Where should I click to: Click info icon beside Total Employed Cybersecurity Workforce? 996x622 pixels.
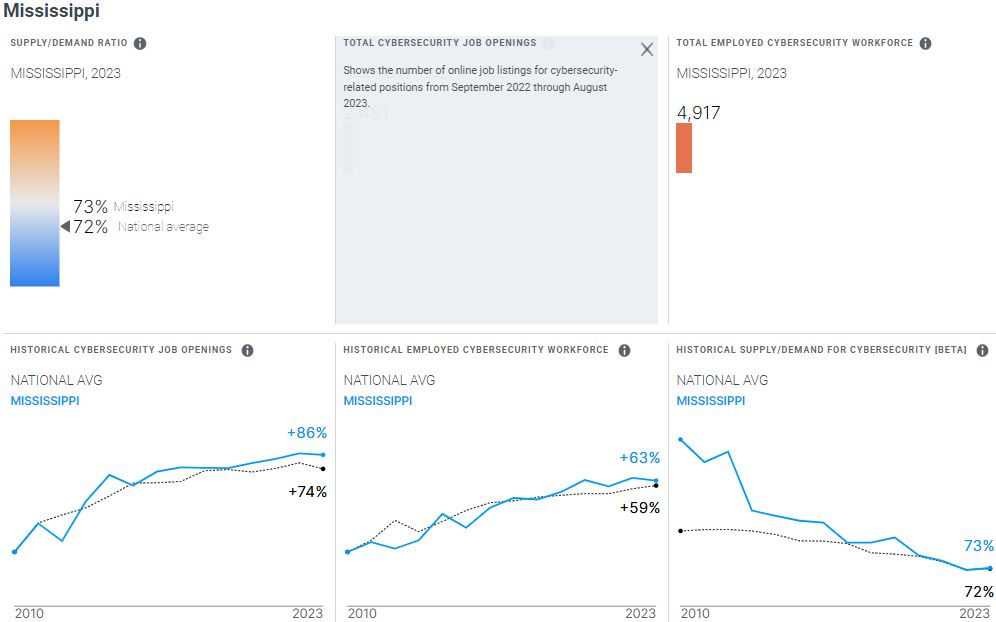click(x=926, y=43)
